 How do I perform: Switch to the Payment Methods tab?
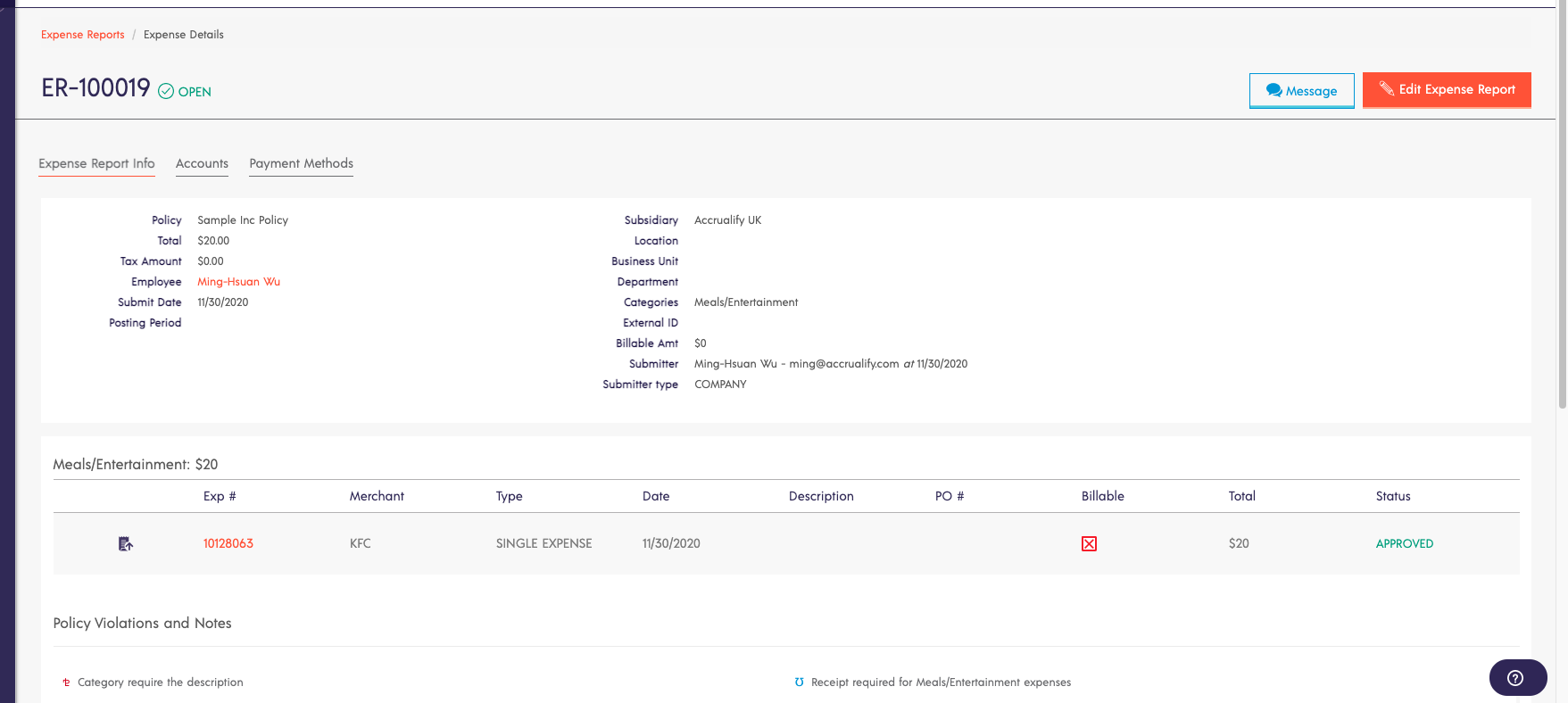click(301, 163)
